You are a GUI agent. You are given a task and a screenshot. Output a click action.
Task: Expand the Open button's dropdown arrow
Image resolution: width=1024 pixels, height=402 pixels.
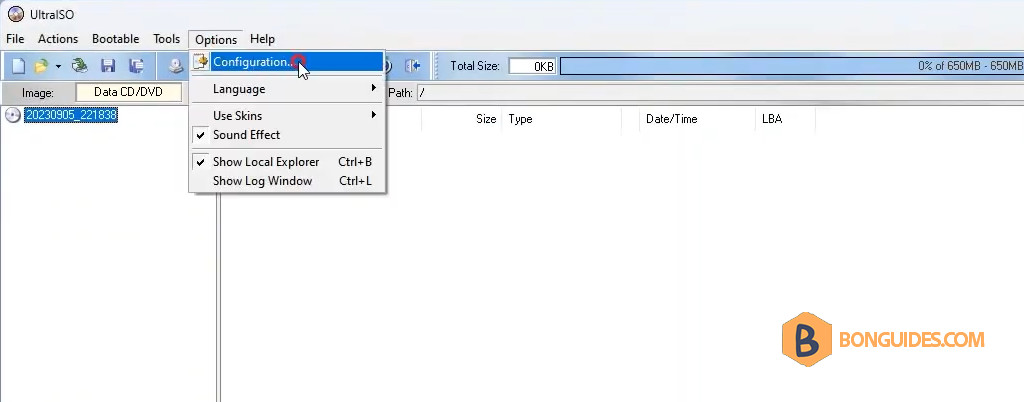[58, 66]
